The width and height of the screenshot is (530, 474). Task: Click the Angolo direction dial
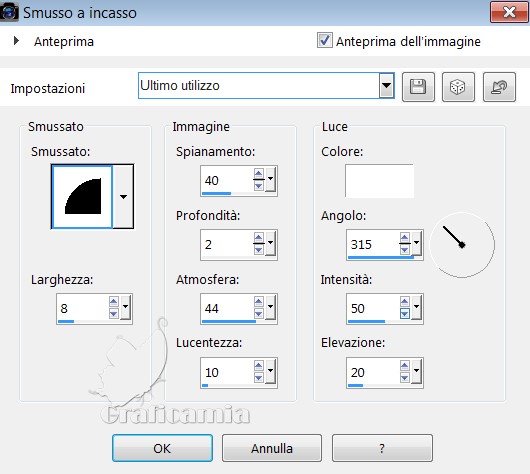pyautogui.click(x=462, y=245)
